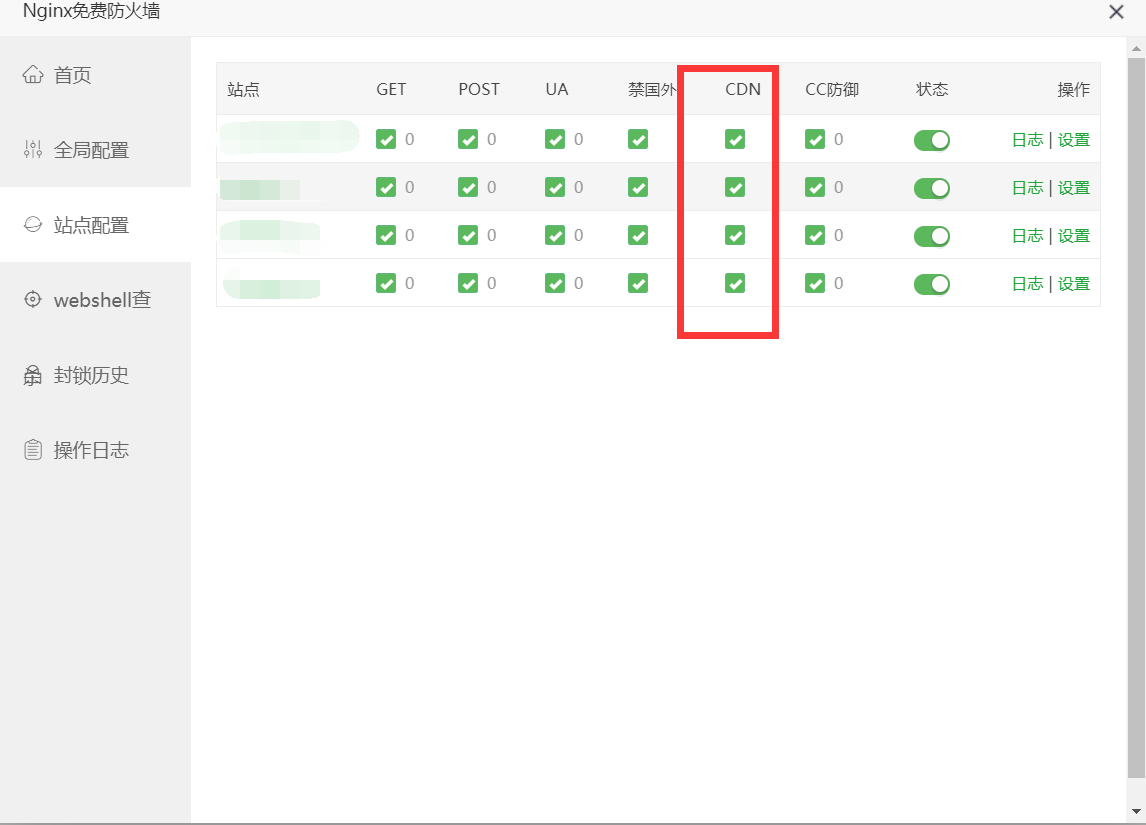Open 日志 link in first site row

tap(1027, 140)
